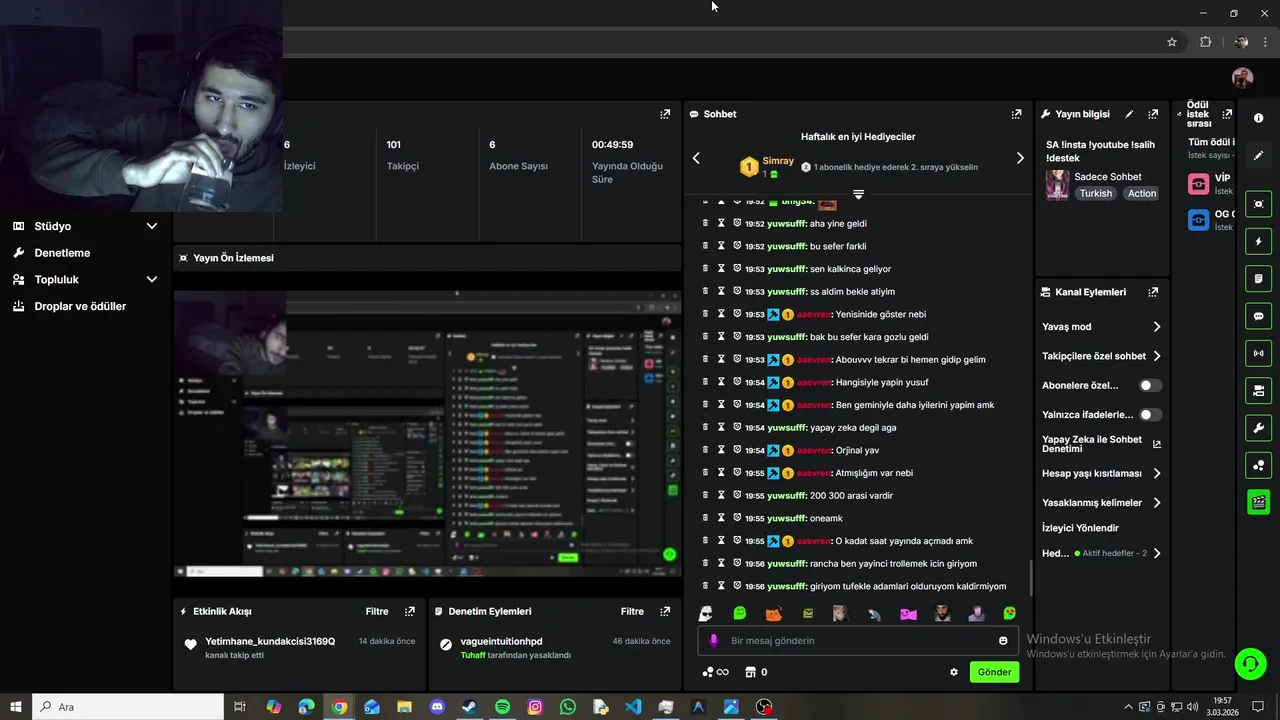Open Discord from the taskbar

[437, 707]
